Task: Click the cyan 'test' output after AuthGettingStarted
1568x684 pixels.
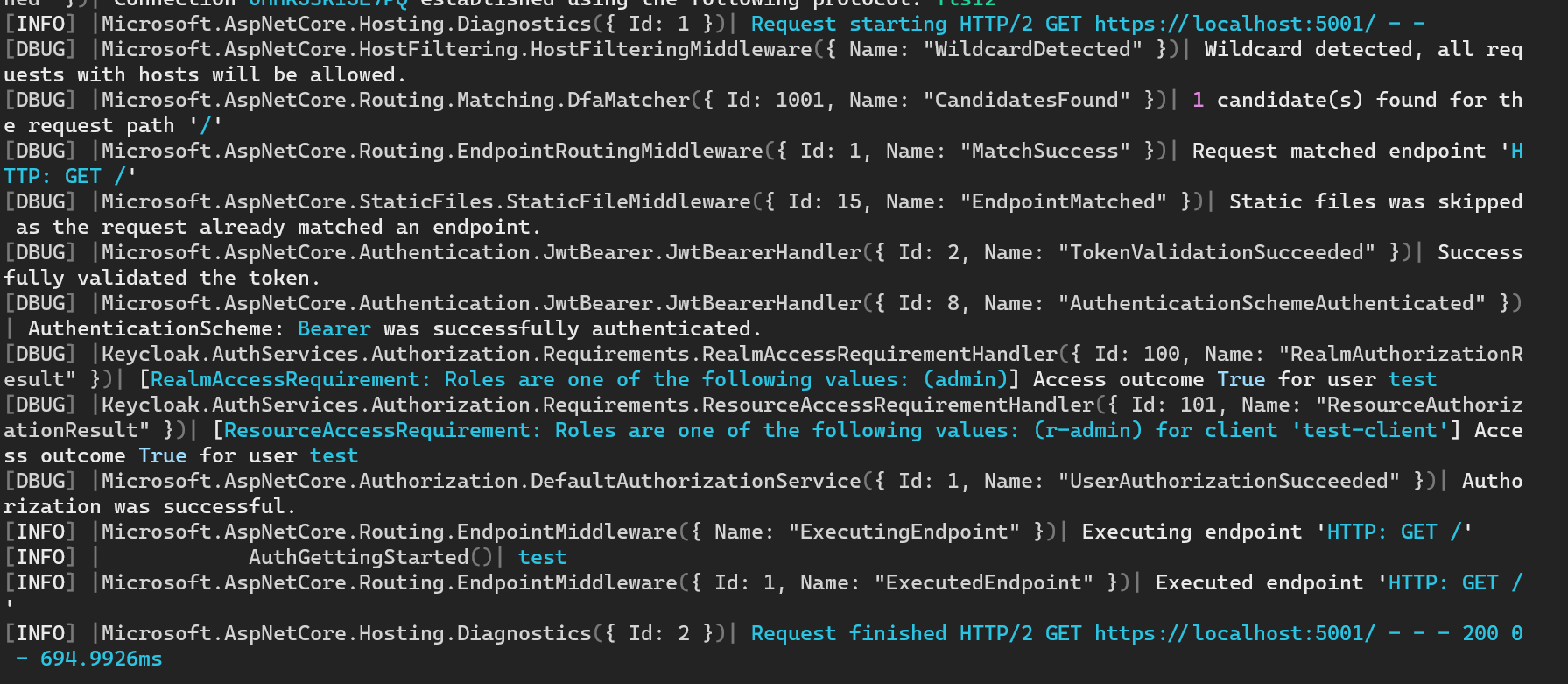Action: 543,557
